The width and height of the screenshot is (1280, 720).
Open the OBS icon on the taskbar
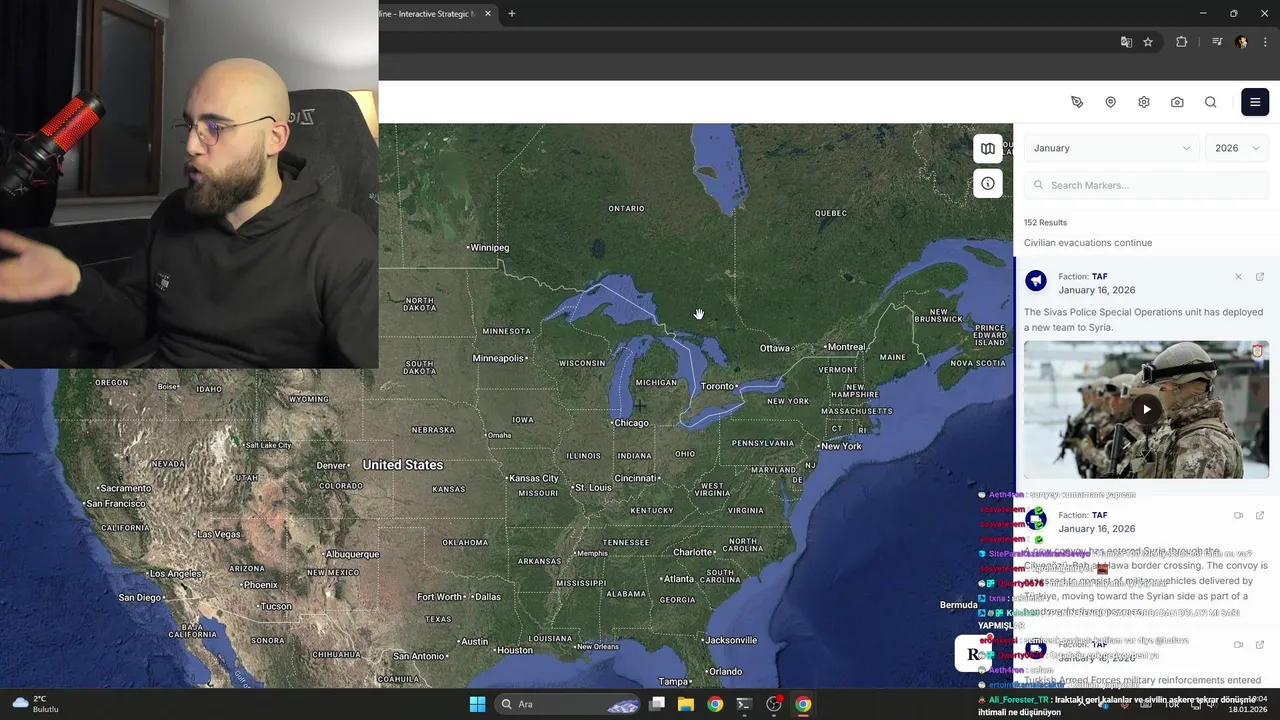point(773,704)
